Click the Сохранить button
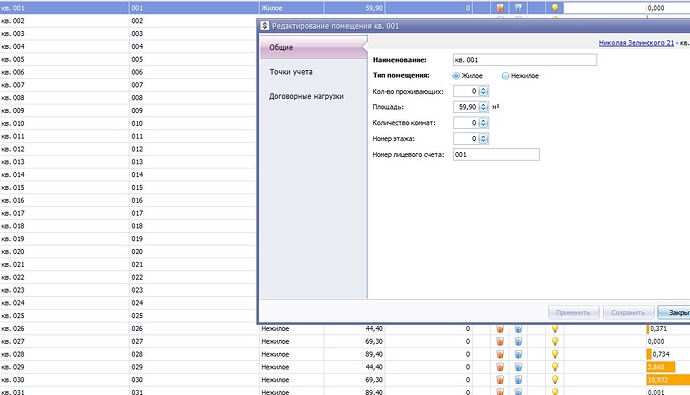 [x=628, y=313]
